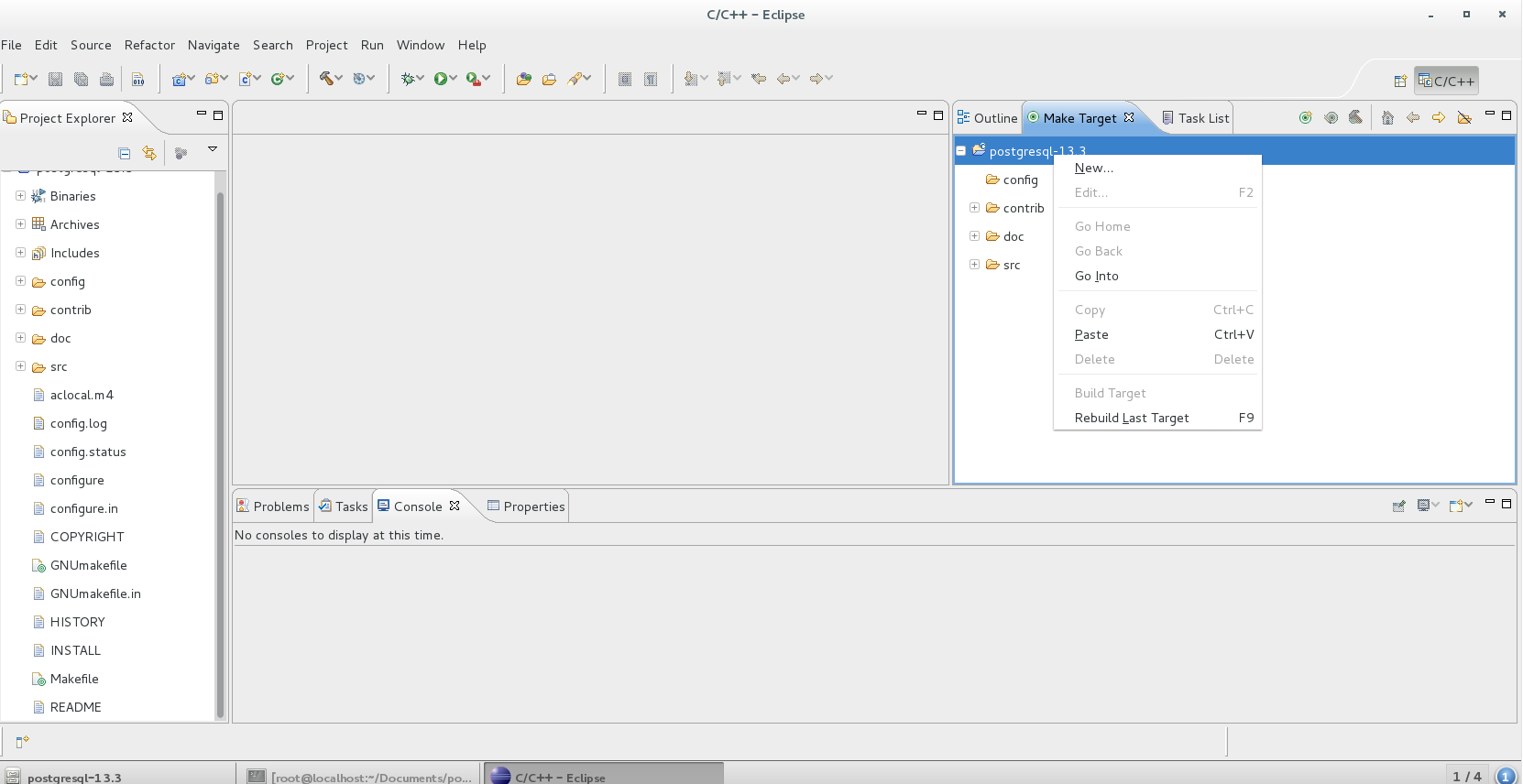Click the New Make Target icon
Viewport: 1523px width, 784px height.
pyautogui.click(x=1305, y=117)
